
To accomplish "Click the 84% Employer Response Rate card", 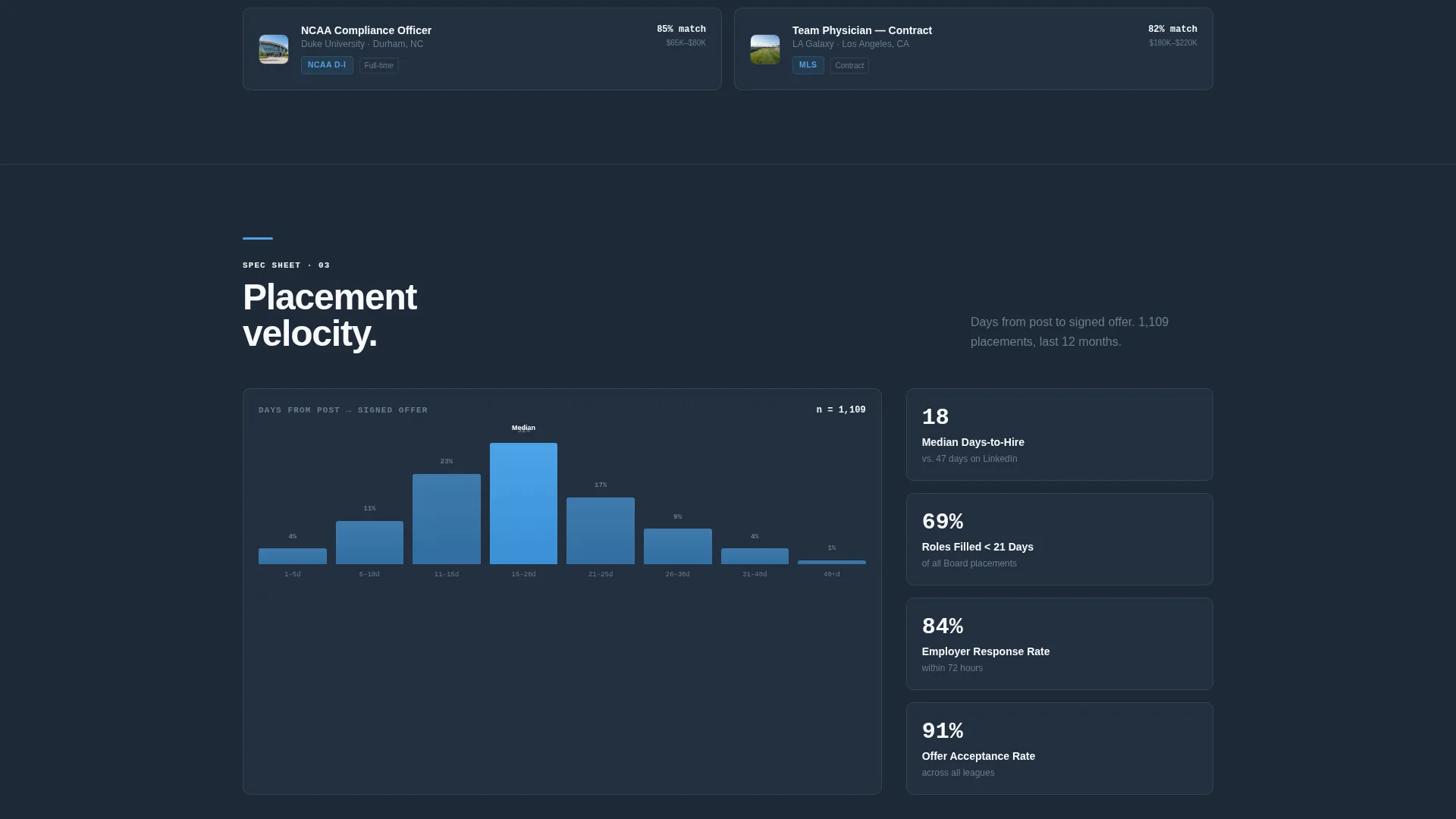I will coord(1059,644).
